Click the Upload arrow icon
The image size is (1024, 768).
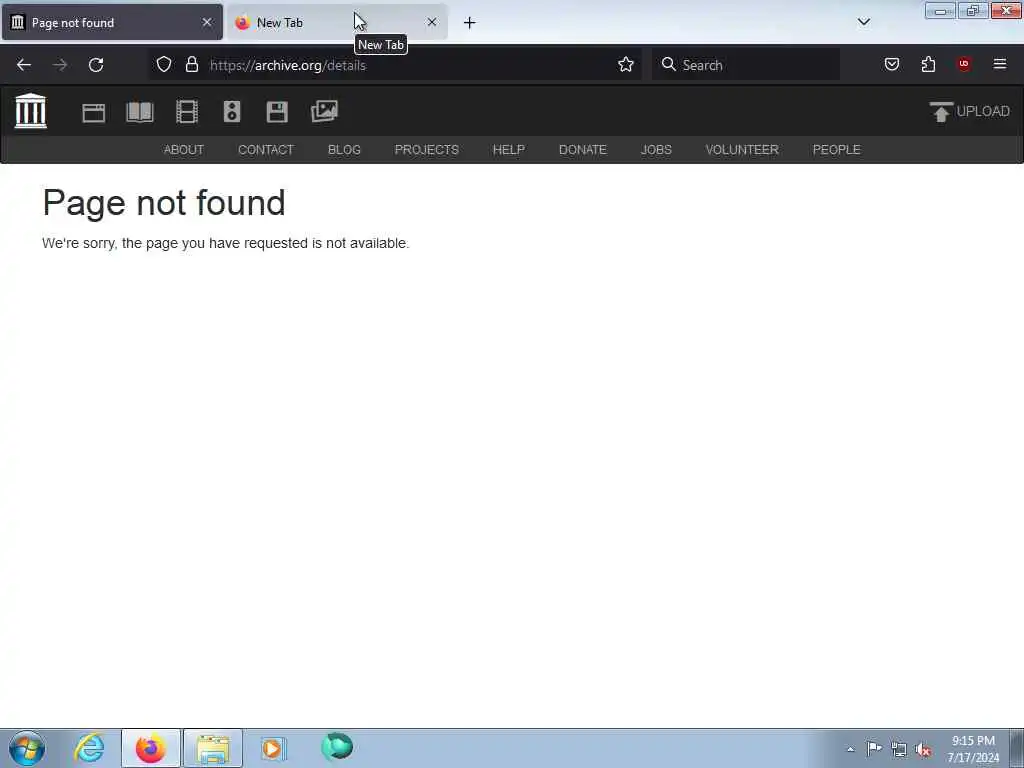pyautogui.click(x=940, y=112)
